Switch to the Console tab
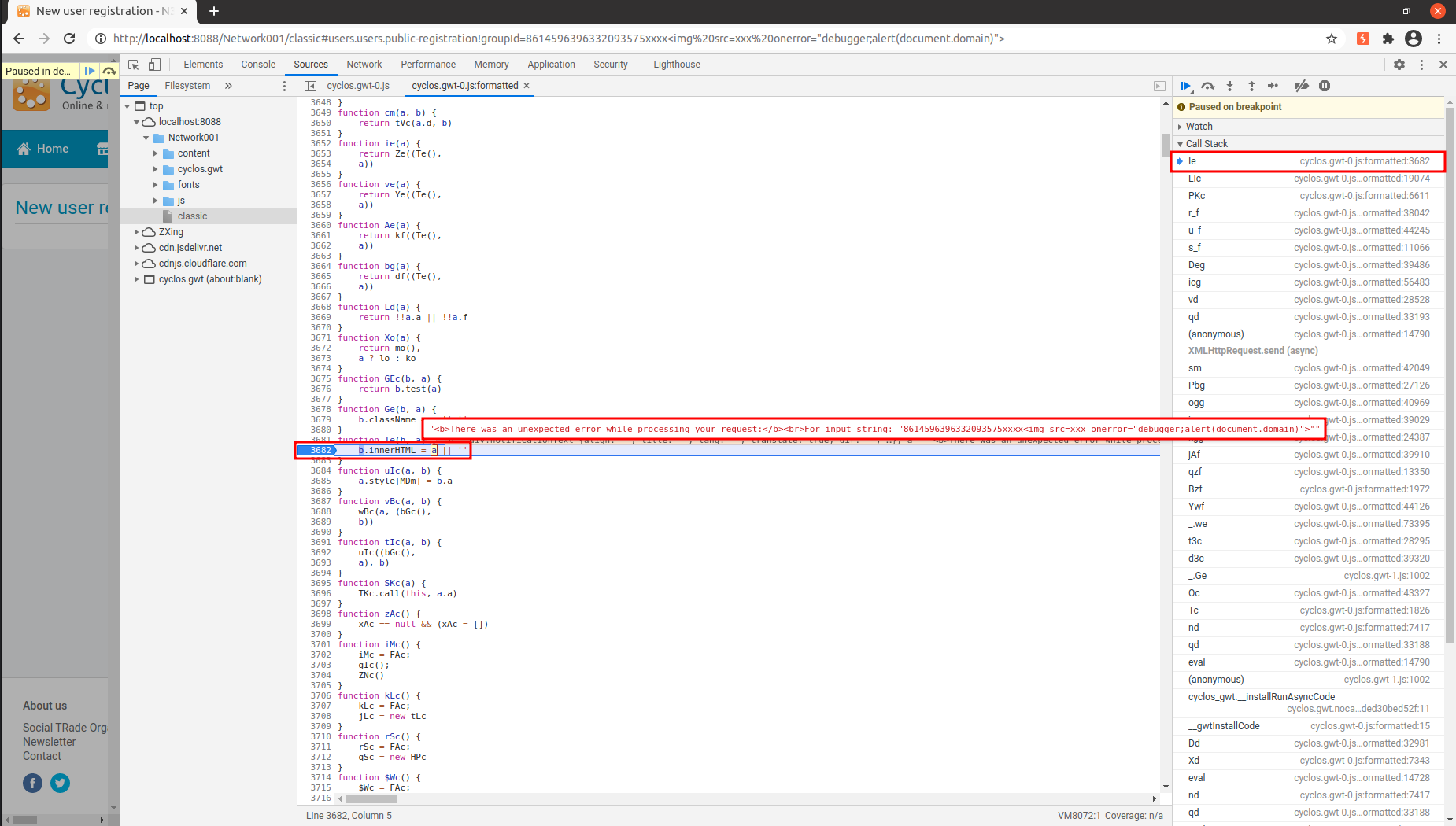1456x826 pixels. pos(258,65)
